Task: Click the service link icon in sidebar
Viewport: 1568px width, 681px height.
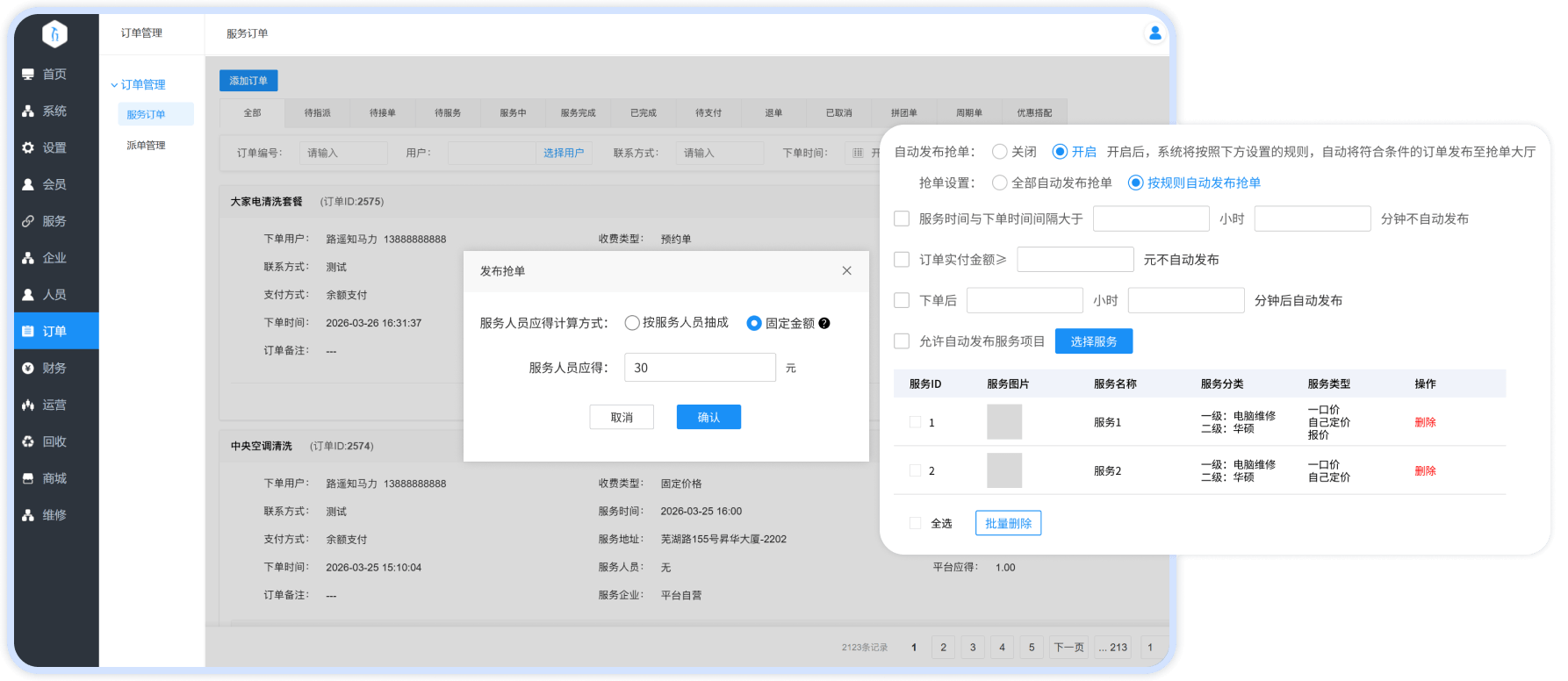Action: coord(28,221)
